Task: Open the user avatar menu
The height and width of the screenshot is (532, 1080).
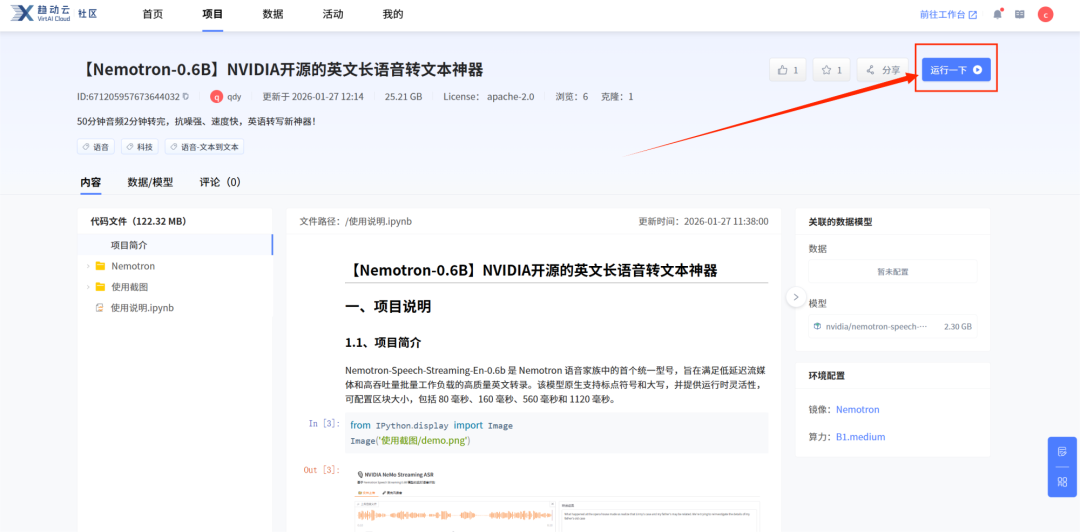Action: [1046, 14]
